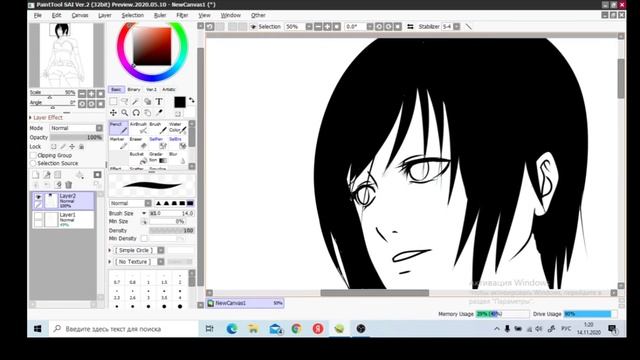Undo using the toolbar arrow icon
Screen dimensions: 640x360
click(210, 27)
